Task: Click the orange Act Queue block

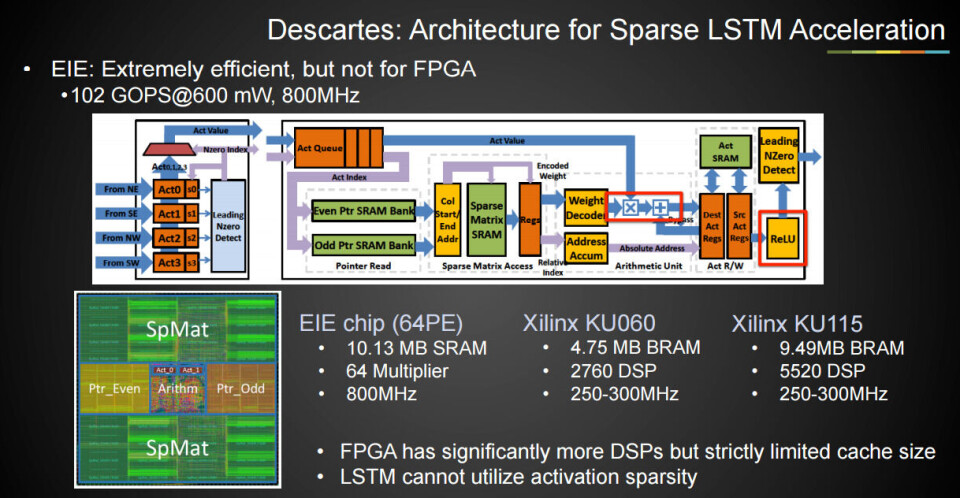Action: coord(339,148)
